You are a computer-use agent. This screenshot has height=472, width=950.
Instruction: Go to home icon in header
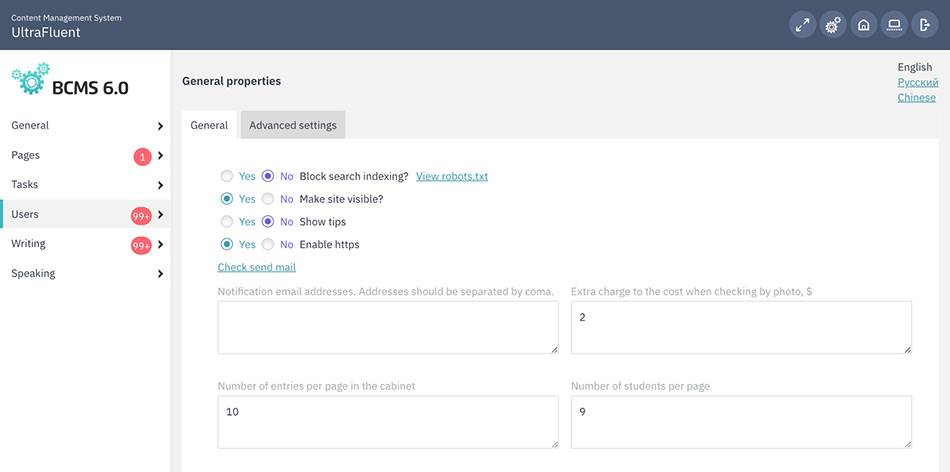pyautogui.click(x=864, y=25)
